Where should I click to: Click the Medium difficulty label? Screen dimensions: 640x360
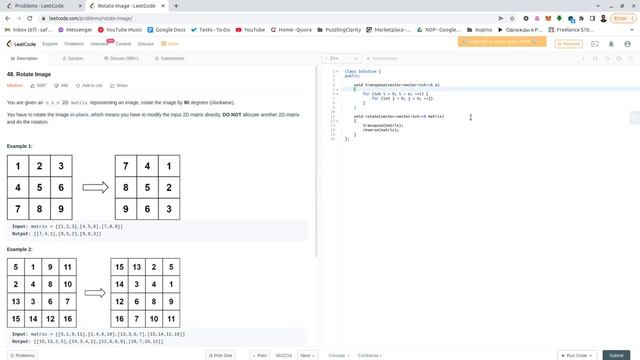pyautogui.click(x=15, y=86)
